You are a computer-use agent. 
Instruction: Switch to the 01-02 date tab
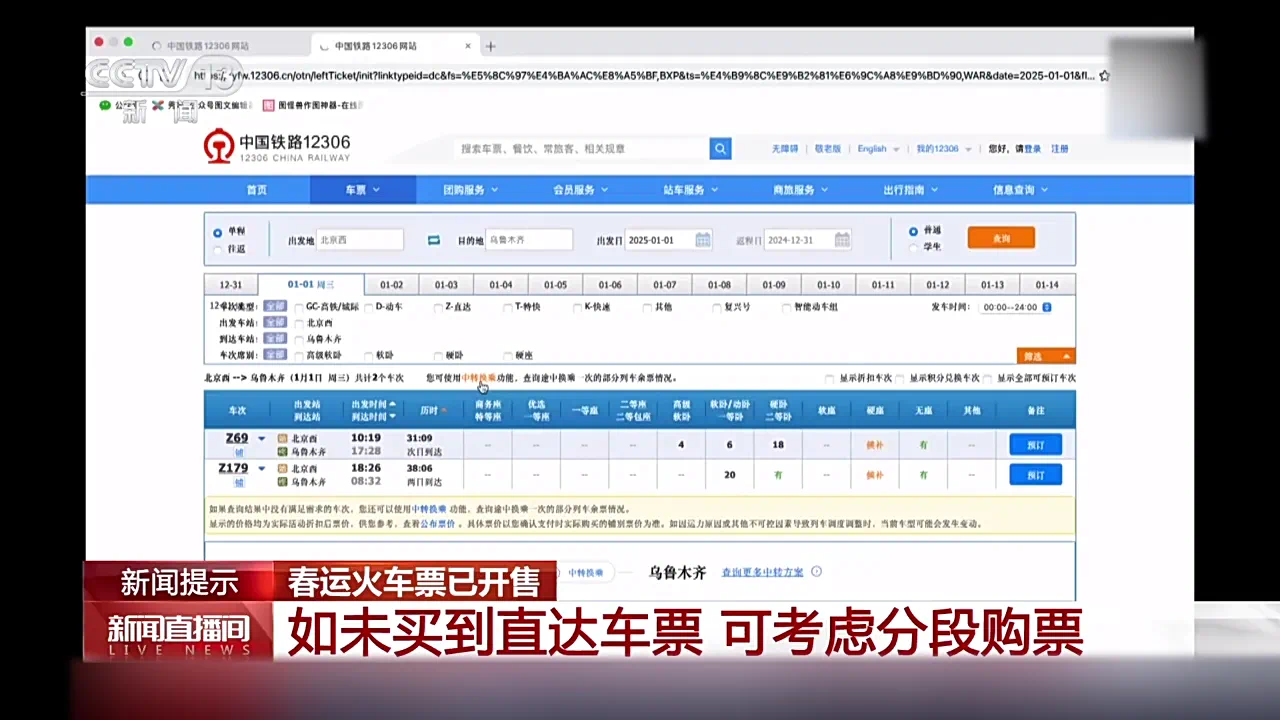click(391, 284)
